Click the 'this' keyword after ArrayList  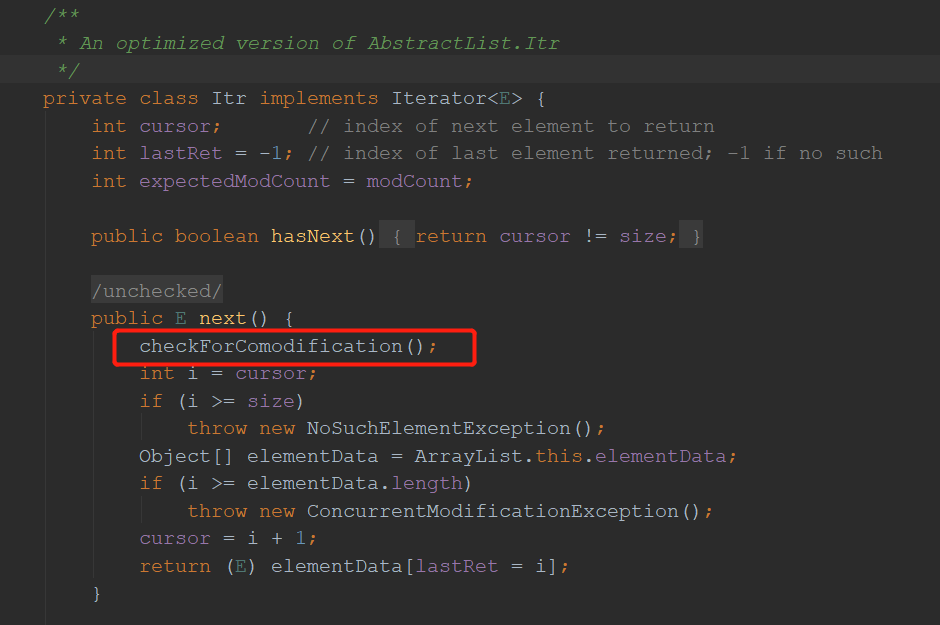pos(559,456)
